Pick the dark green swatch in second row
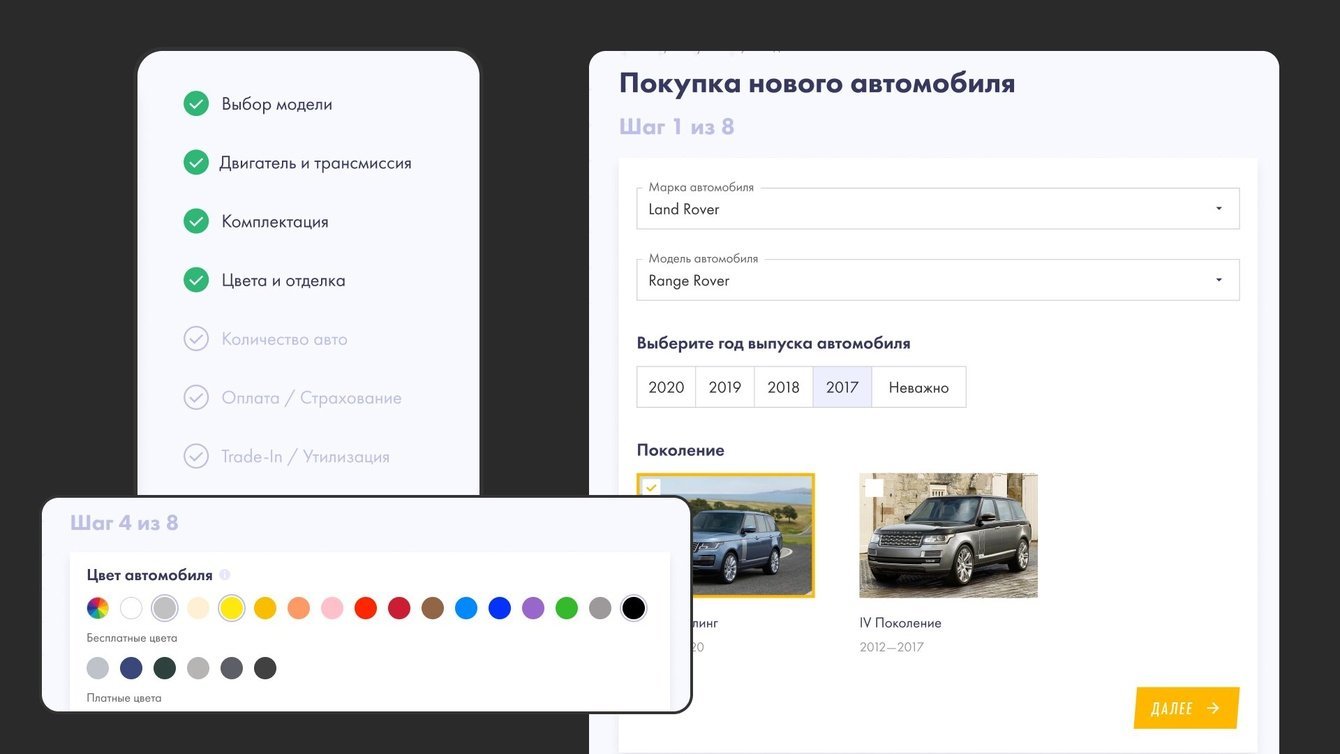Image resolution: width=1340 pixels, height=754 pixels. [165, 668]
